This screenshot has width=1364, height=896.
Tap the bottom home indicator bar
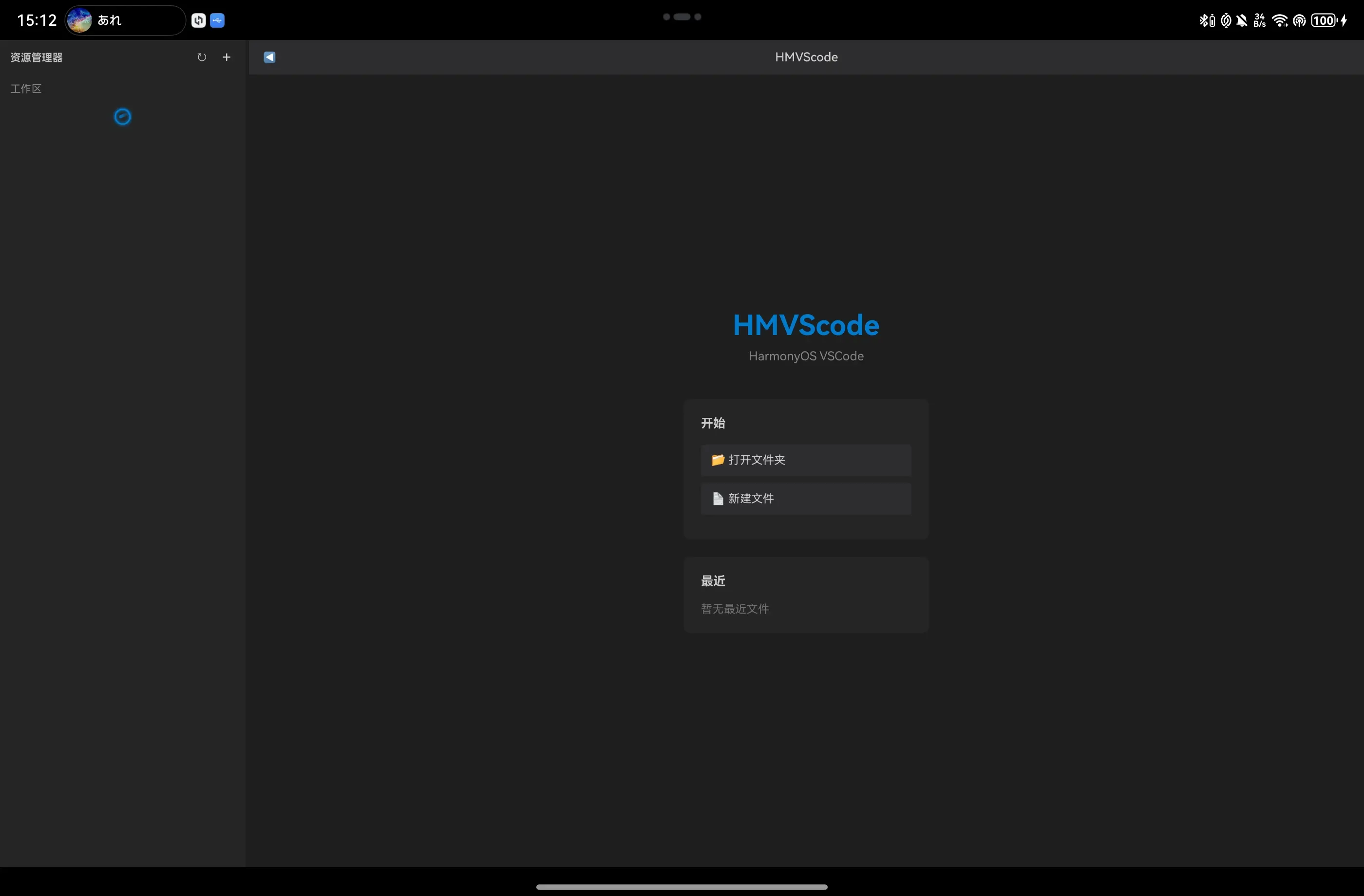click(682, 887)
